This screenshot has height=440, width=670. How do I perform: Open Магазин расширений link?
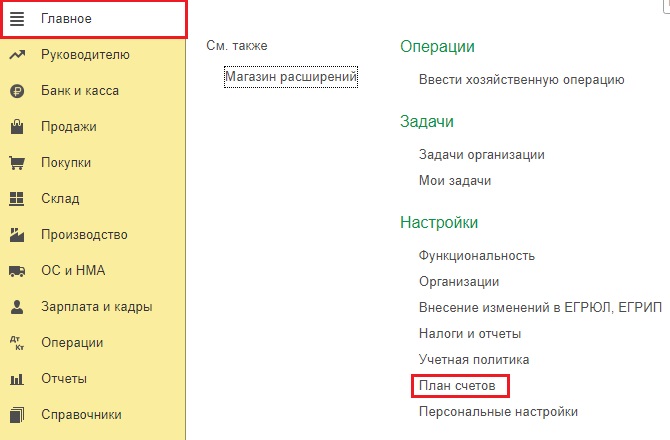[x=291, y=77]
